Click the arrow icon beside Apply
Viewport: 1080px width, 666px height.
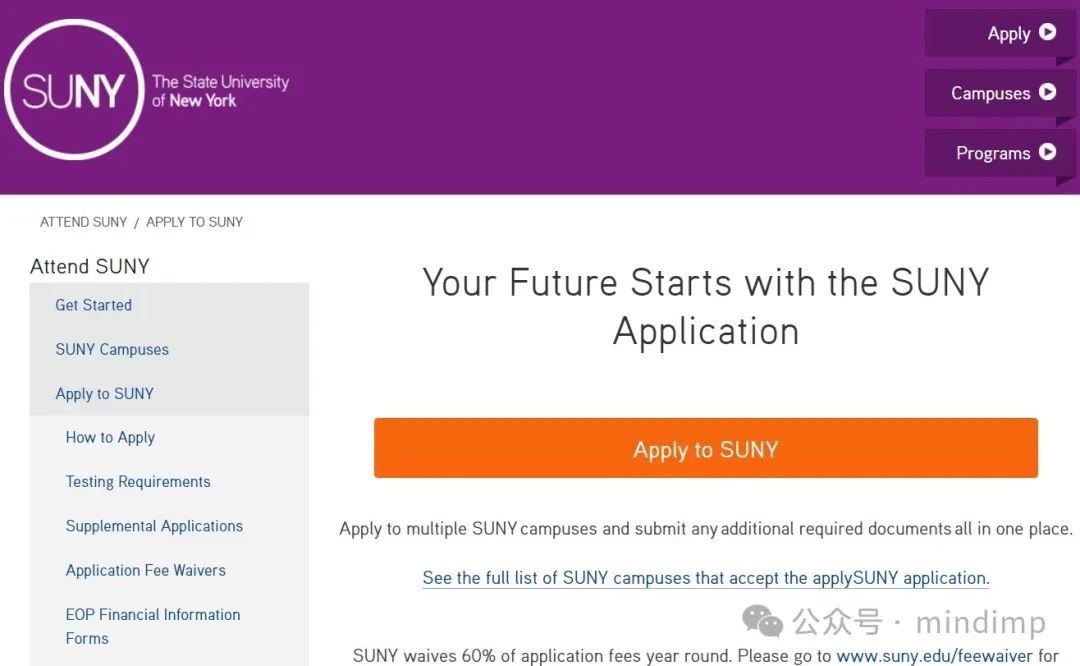tap(1047, 32)
